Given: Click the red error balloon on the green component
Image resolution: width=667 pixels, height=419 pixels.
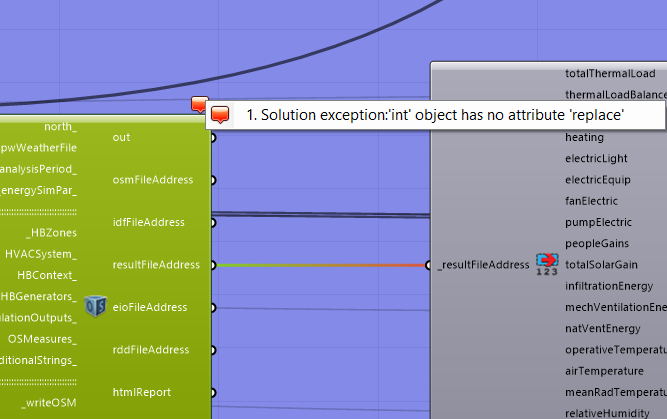Looking at the screenshot, I should [x=200, y=105].
